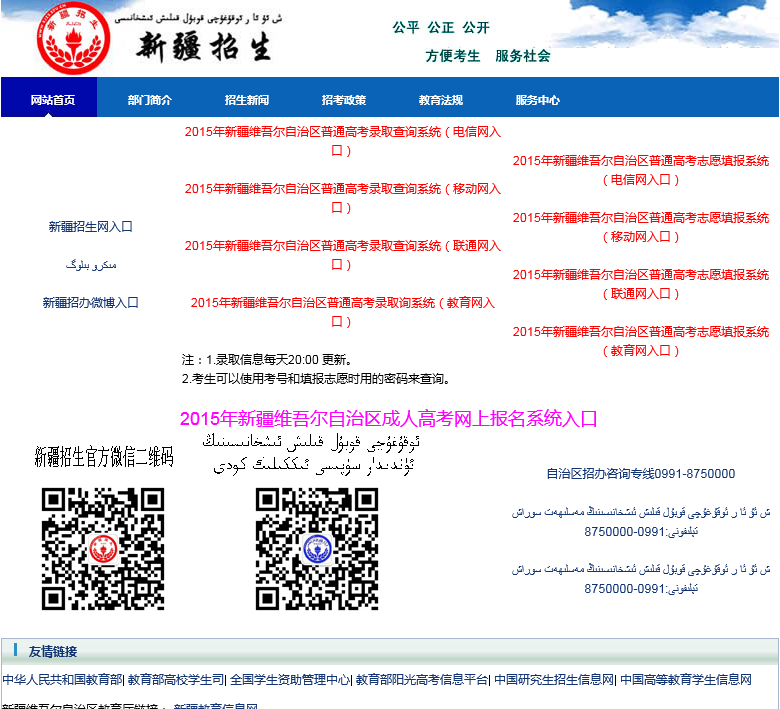This screenshot has width=780, height=709.
Task: Click 自治区招办咨询专线0991-8750000 text
Action: (641, 474)
